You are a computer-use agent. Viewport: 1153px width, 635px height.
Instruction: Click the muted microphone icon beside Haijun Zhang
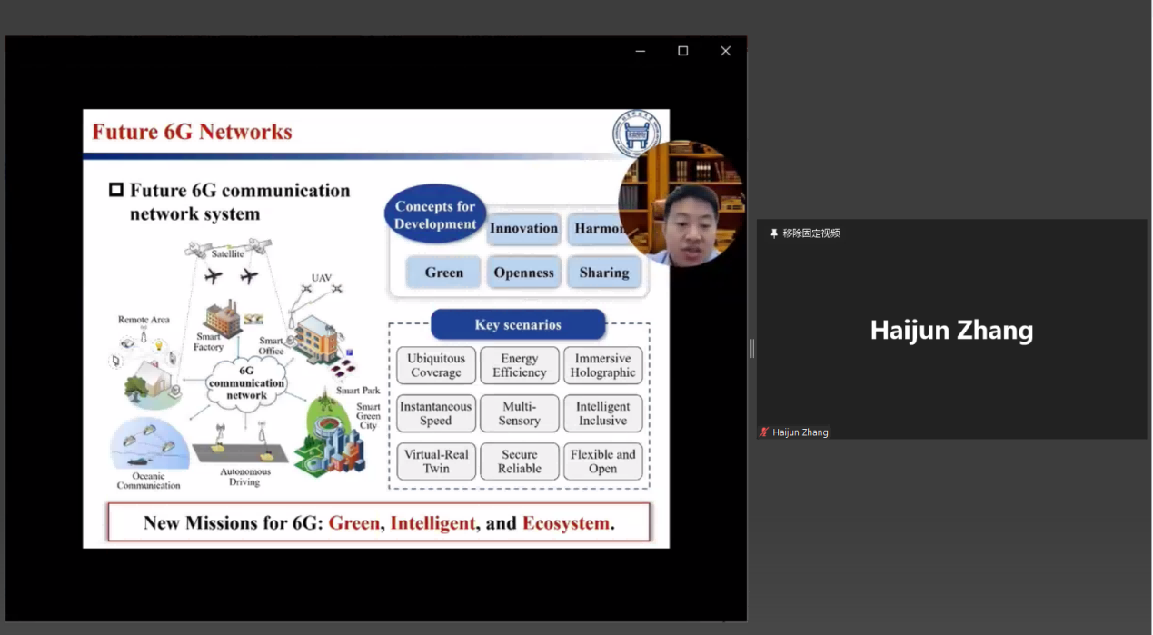pos(765,432)
